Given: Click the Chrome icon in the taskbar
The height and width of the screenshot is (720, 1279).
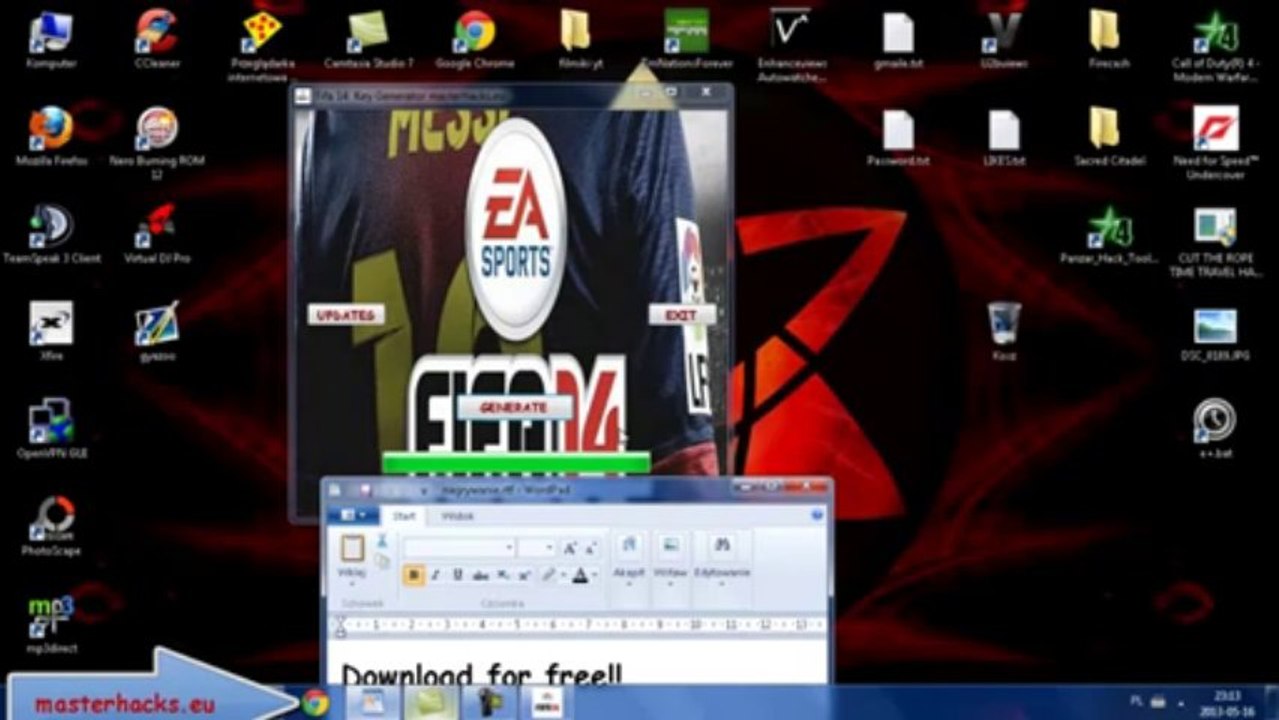Looking at the screenshot, I should point(316,702).
